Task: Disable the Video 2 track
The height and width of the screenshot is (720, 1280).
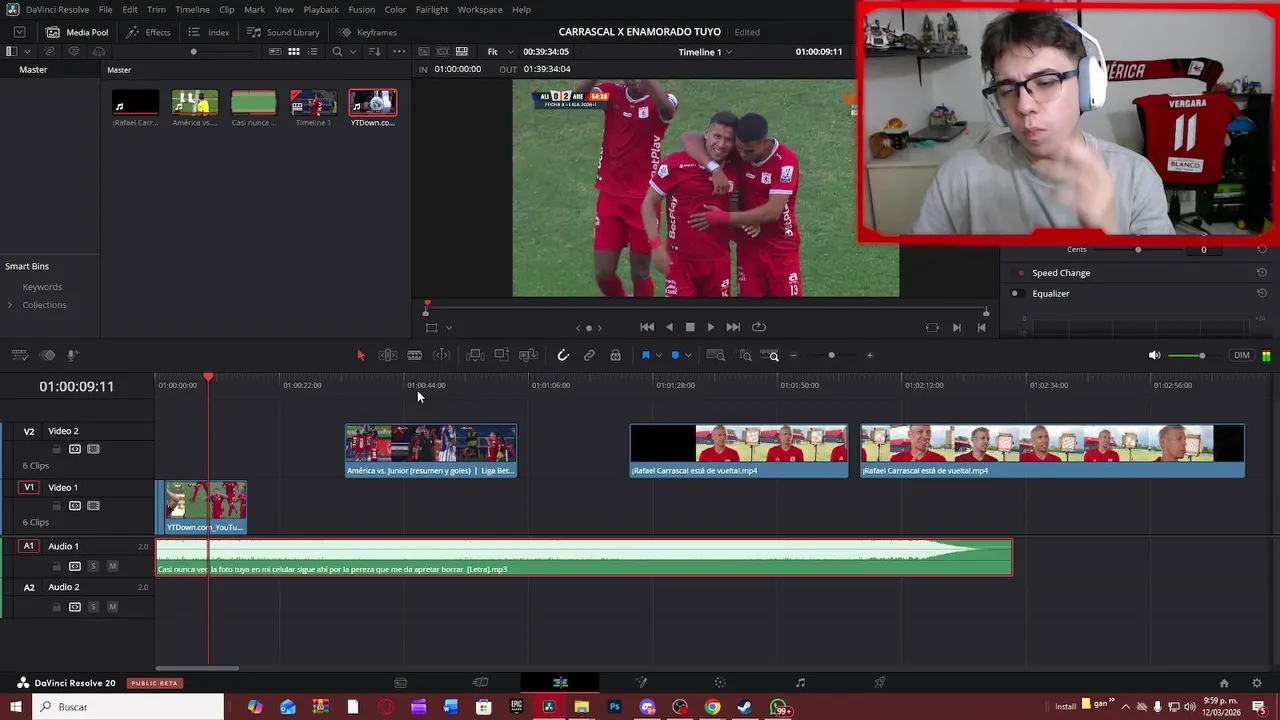Action: pyautogui.click(x=93, y=449)
